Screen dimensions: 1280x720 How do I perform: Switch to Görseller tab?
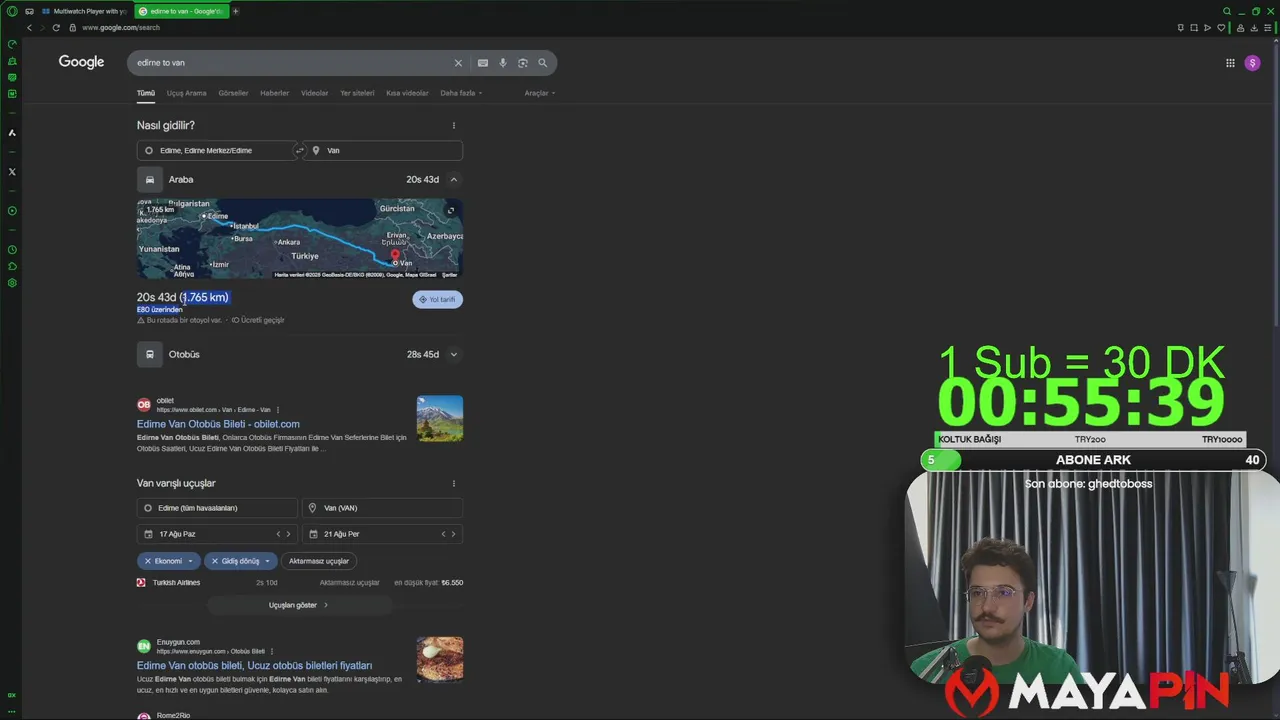coord(233,93)
